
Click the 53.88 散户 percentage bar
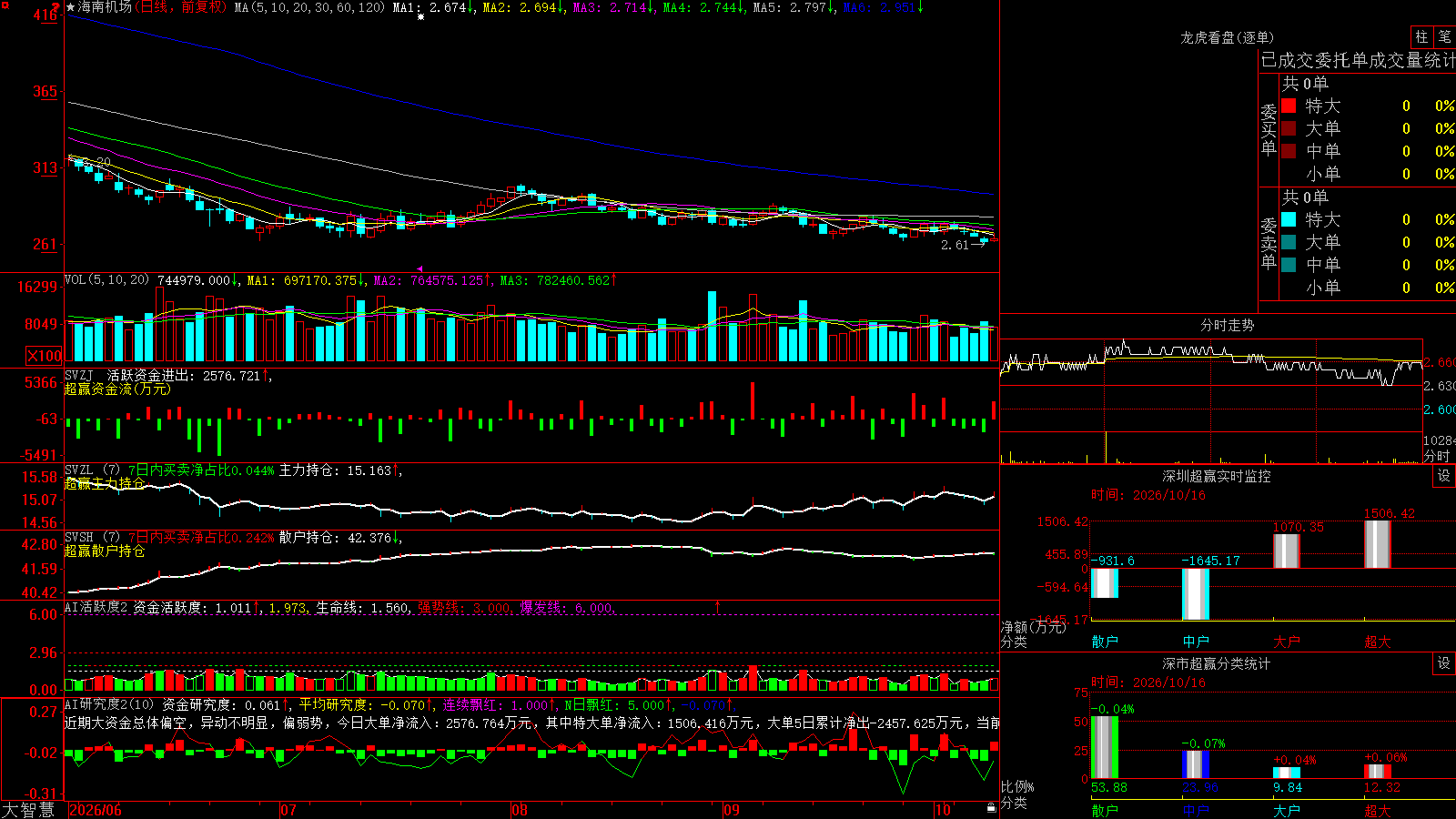pos(1105,747)
